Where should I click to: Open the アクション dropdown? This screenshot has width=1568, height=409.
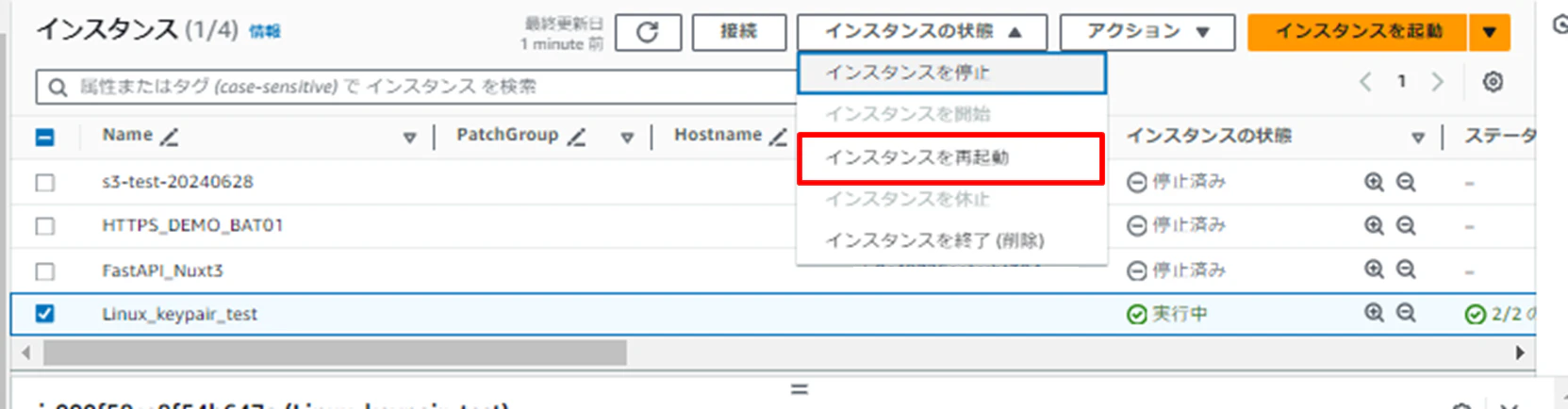click(1147, 32)
